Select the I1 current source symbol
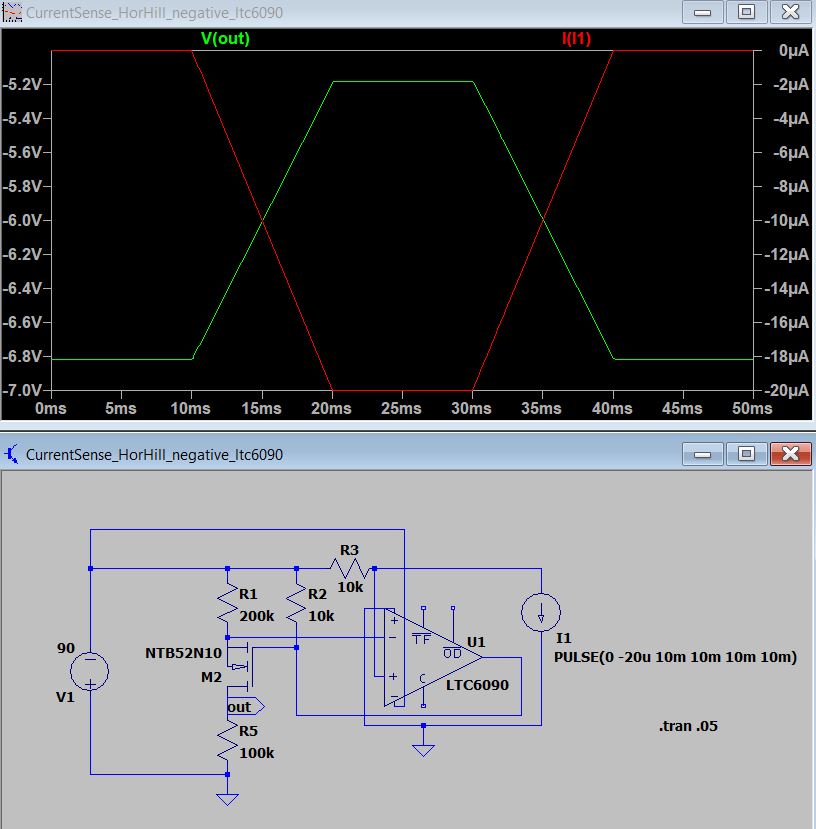The width and height of the screenshot is (816, 829). [540, 612]
